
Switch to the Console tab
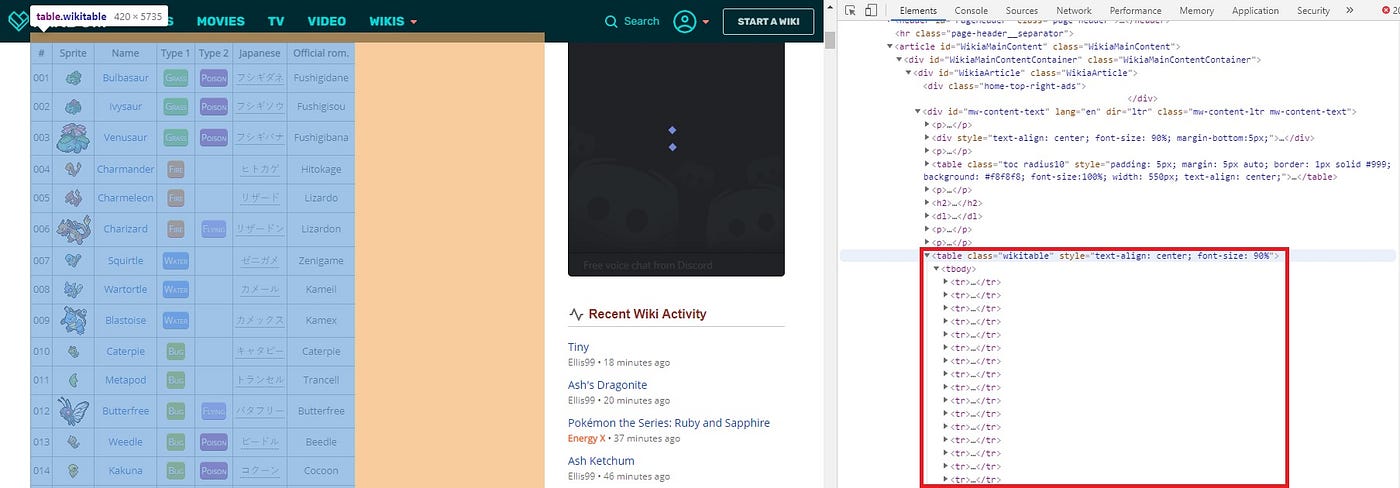pyautogui.click(x=970, y=10)
